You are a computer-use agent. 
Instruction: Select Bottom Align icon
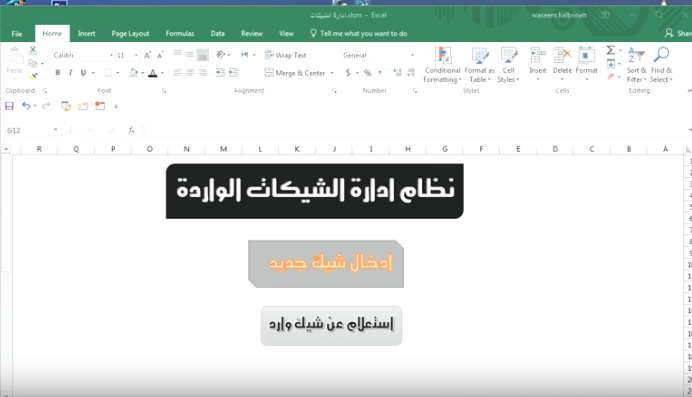(x=203, y=55)
